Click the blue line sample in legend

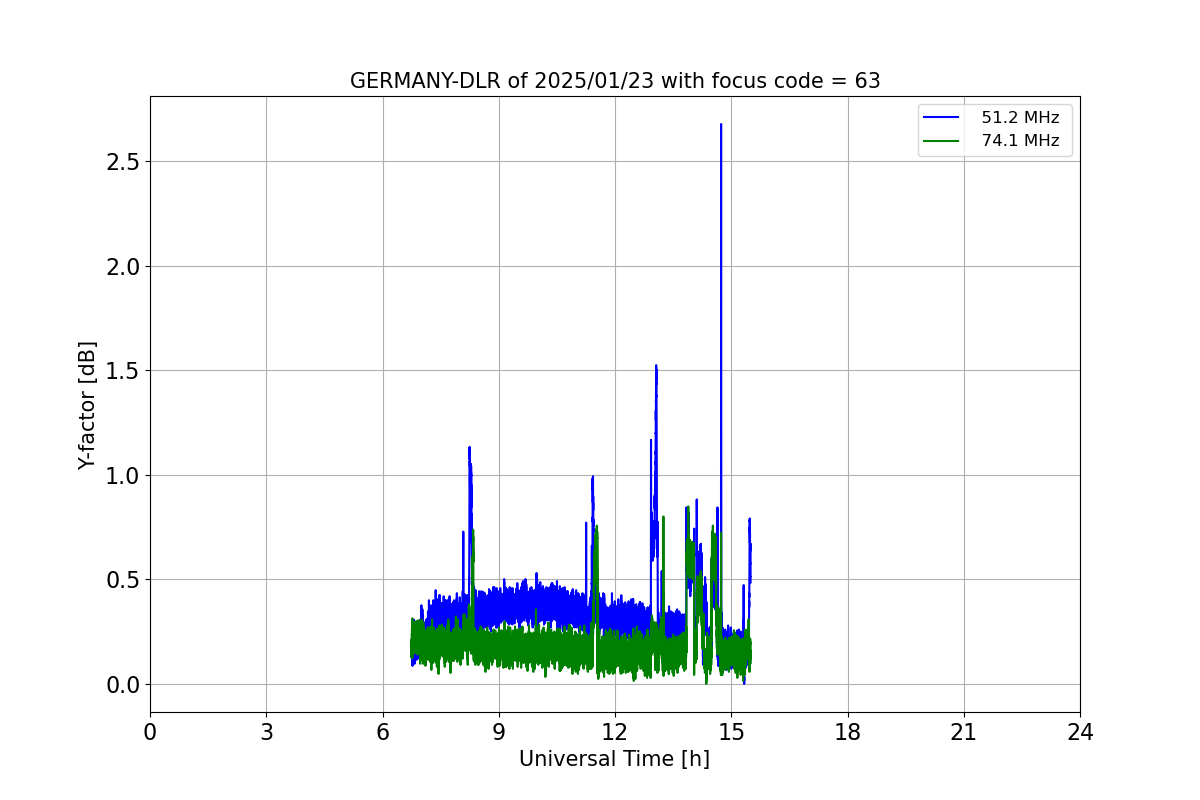tap(941, 118)
